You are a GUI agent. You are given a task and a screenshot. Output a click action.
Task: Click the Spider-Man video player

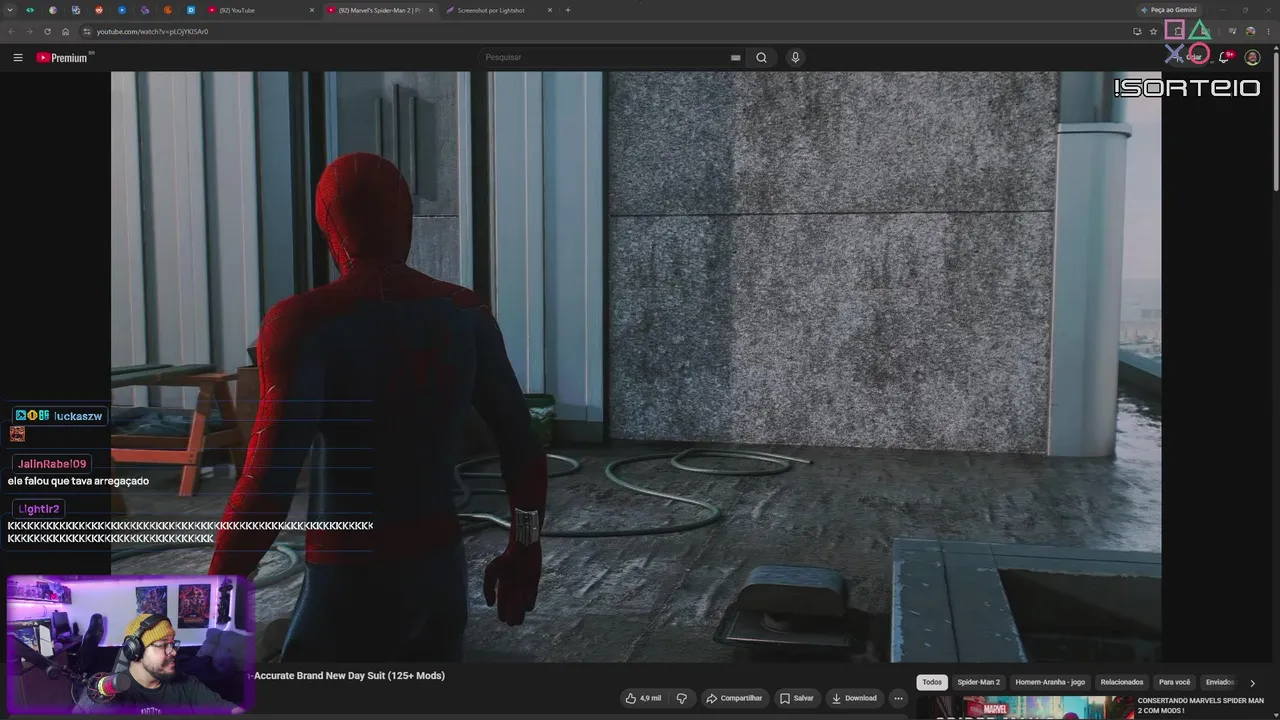[x=636, y=366]
